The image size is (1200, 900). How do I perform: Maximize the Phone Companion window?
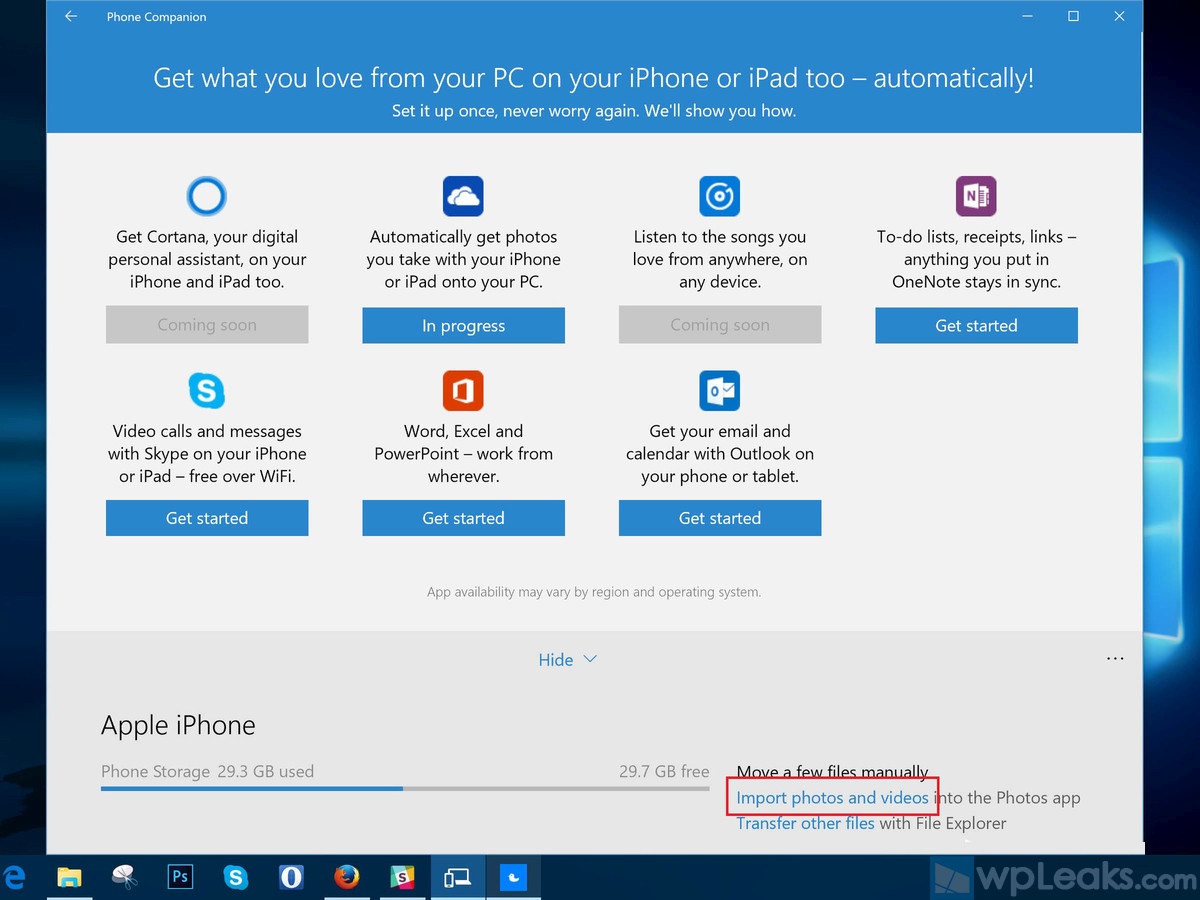click(x=1073, y=16)
